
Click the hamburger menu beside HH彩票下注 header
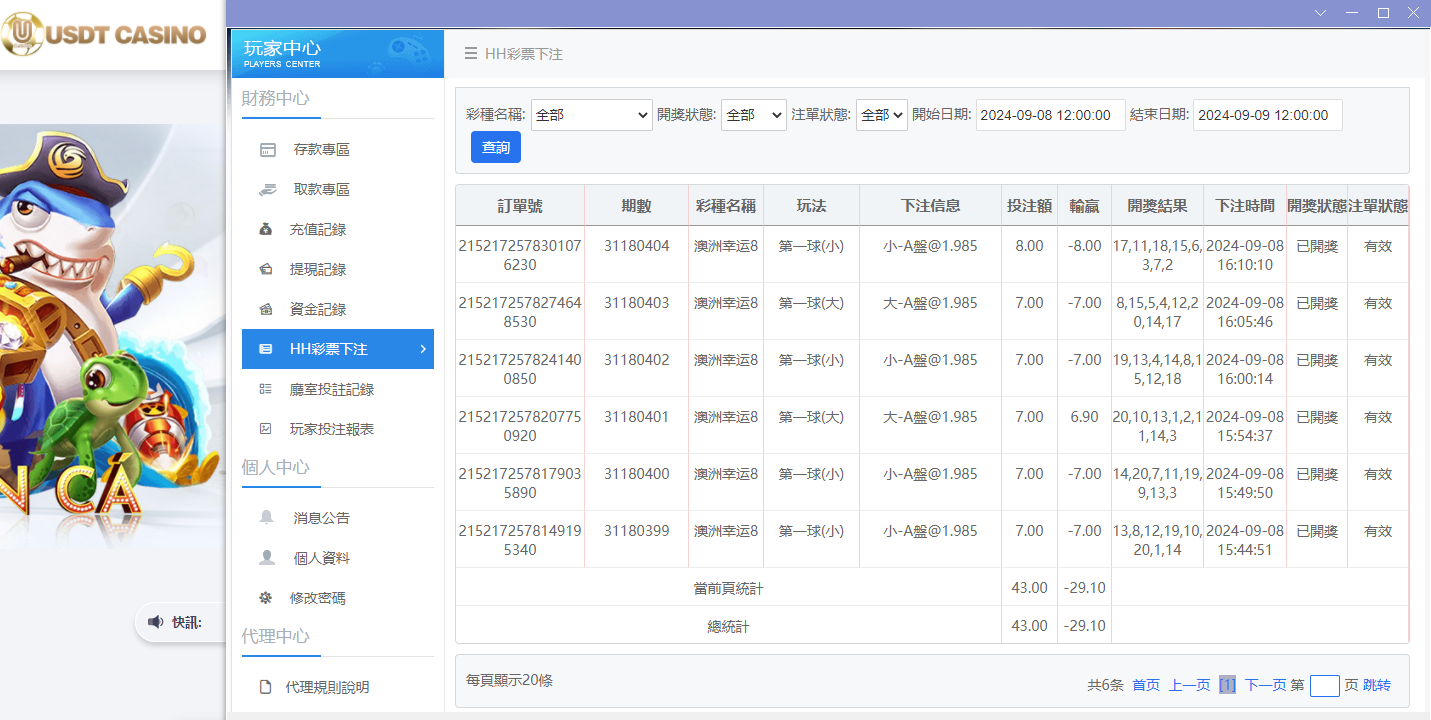[470, 54]
